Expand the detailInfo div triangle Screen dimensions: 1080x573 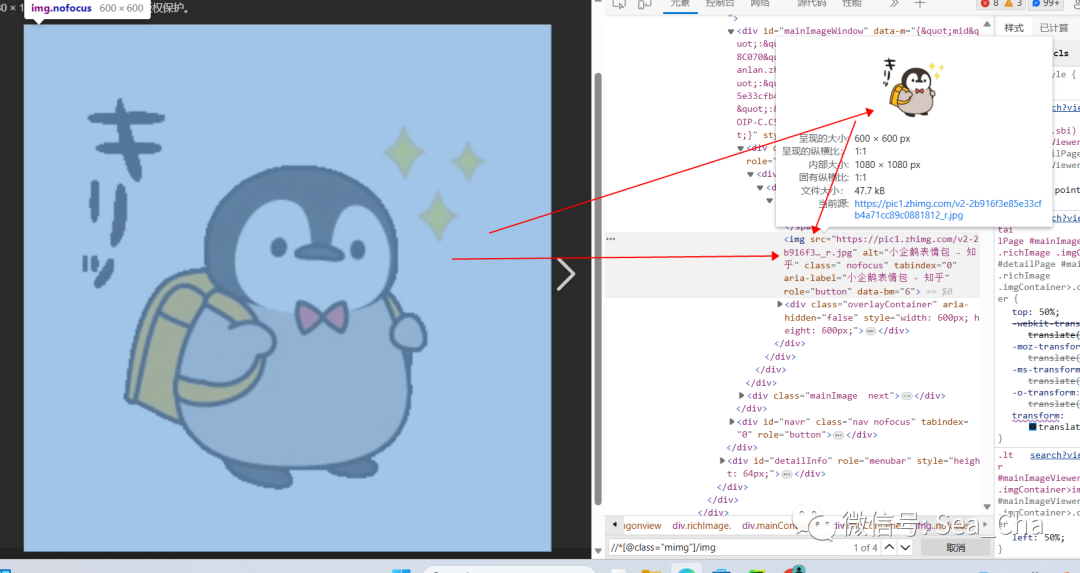click(x=722, y=461)
